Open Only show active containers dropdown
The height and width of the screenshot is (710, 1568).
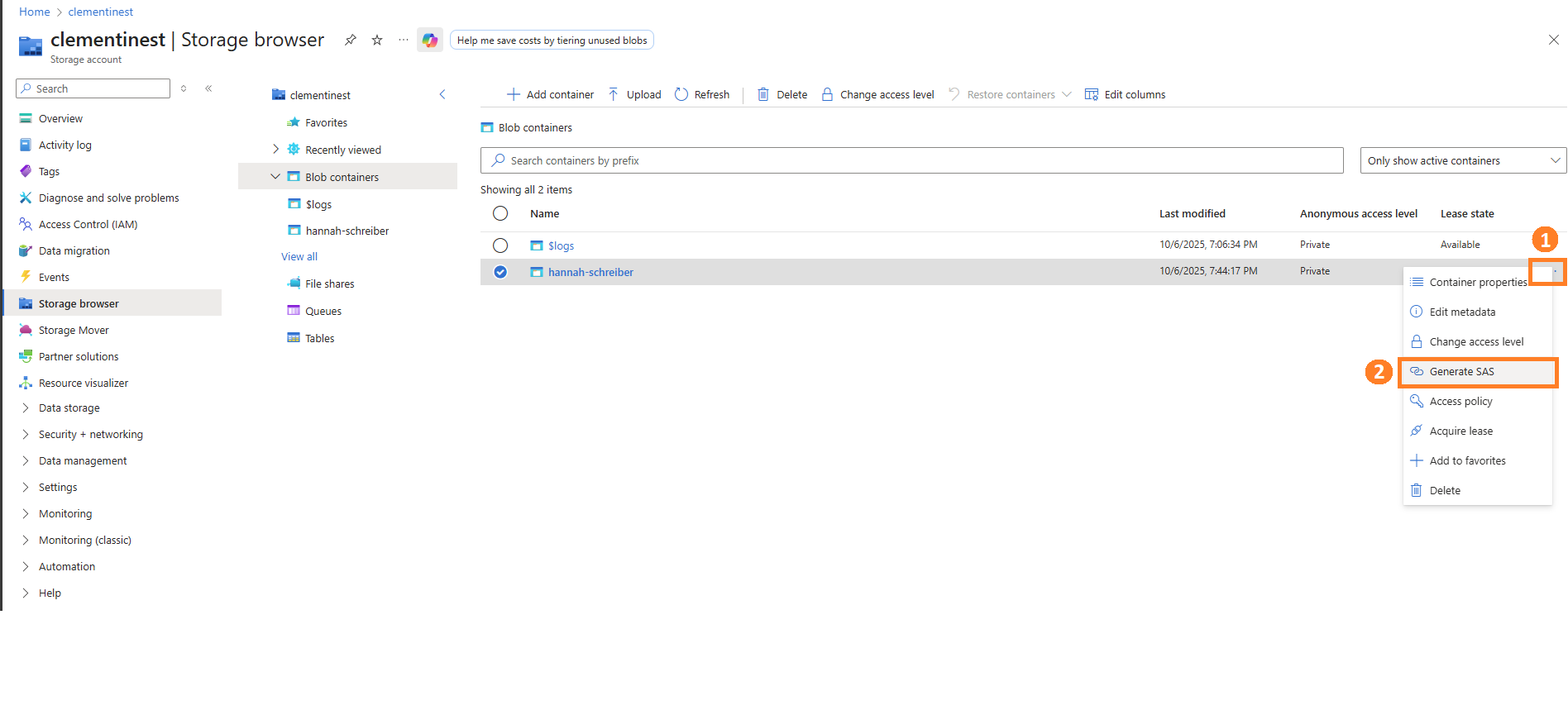(1463, 160)
